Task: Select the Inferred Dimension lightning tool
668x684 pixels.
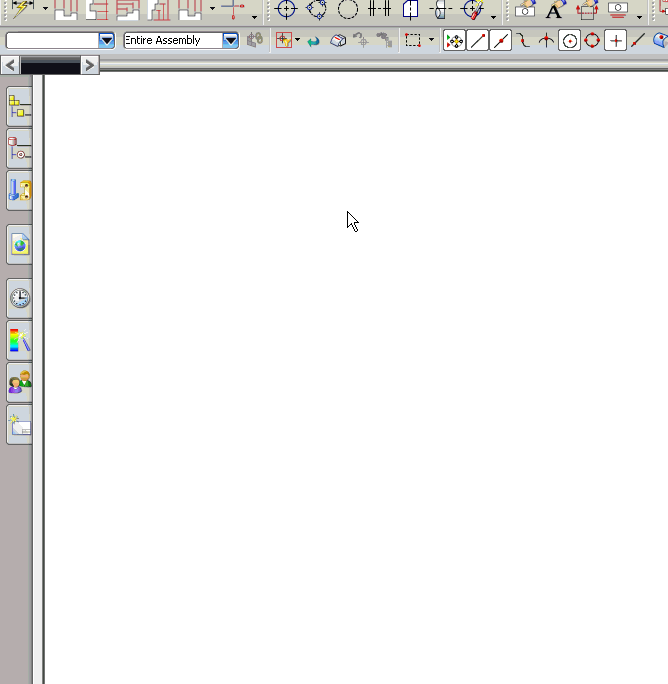Action: [23, 9]
